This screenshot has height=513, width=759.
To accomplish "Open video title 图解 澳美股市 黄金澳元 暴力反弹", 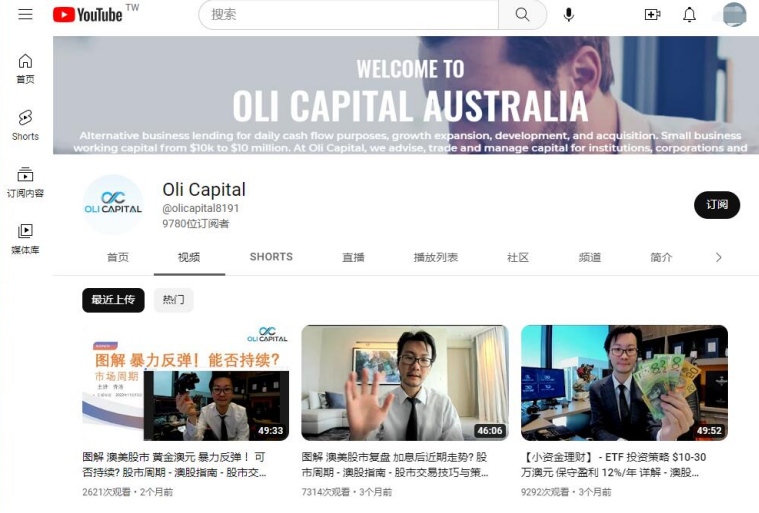I will pyautogui.click(x=174, y=465).
